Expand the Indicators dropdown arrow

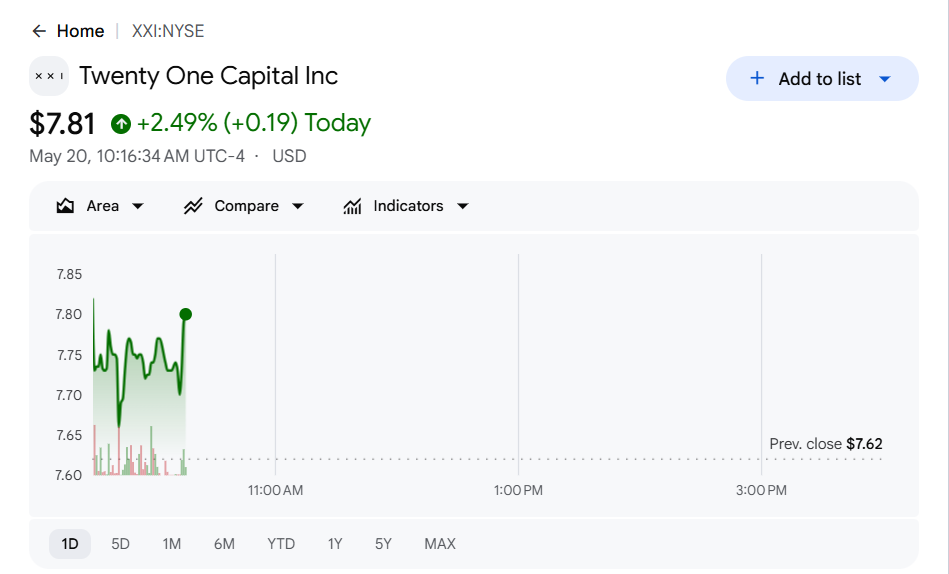(x=463, y=206)
